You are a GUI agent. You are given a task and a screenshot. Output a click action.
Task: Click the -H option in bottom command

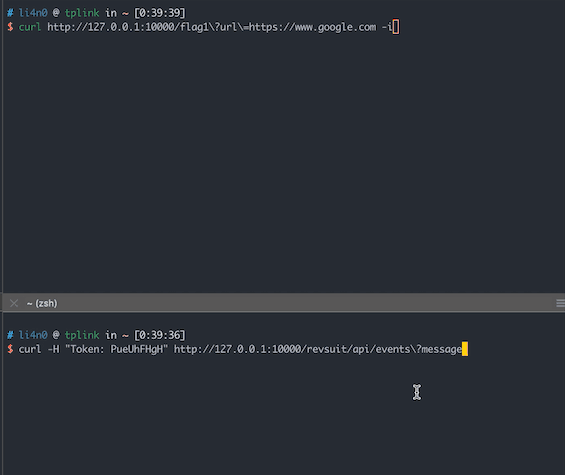(x=53, y=349)
